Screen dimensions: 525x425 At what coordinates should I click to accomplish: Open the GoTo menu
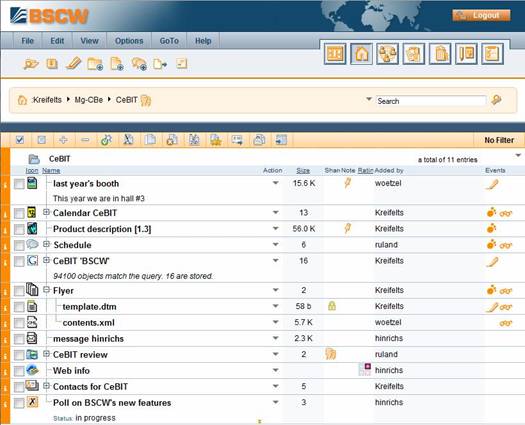169,41
